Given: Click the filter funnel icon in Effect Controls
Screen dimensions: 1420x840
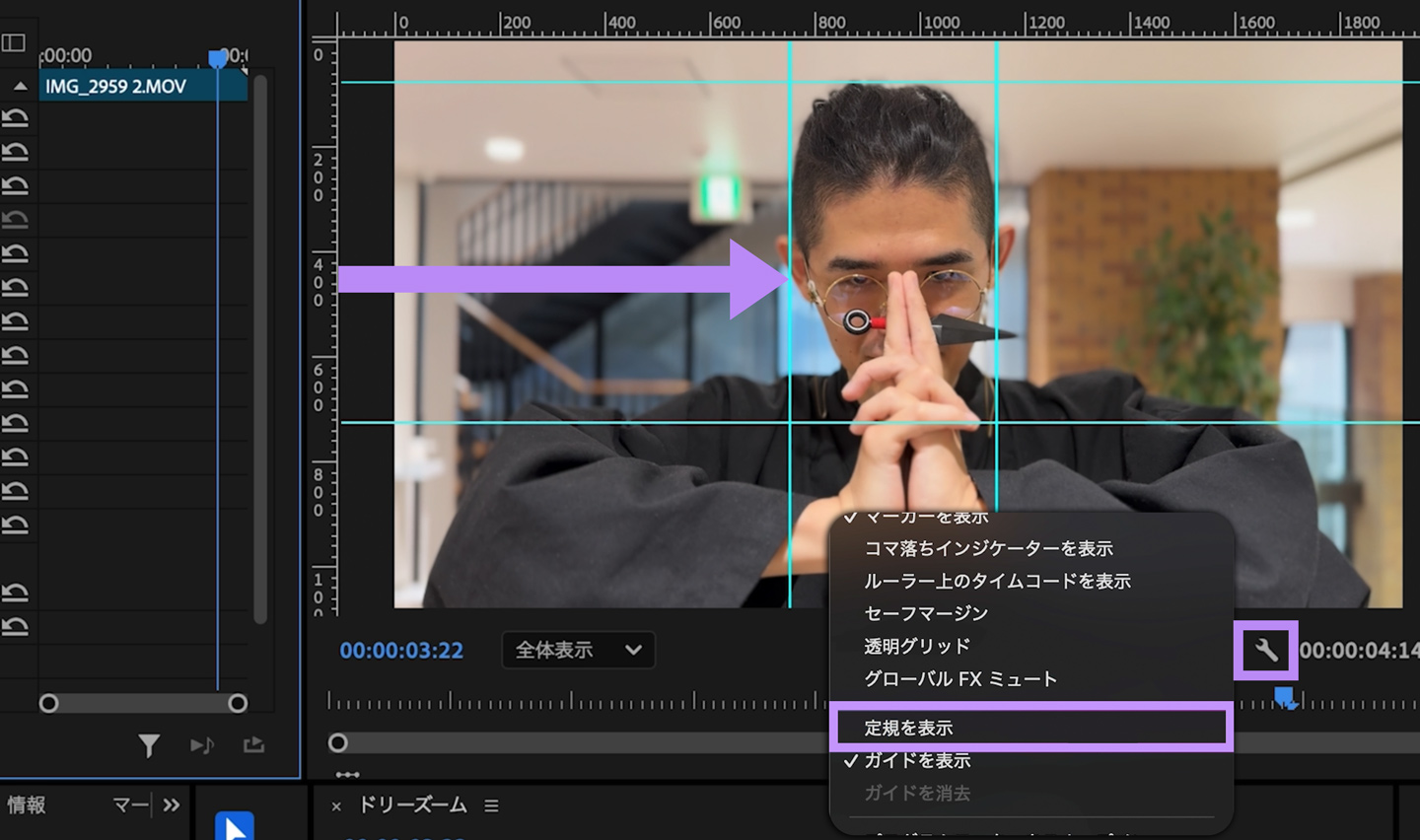Looking at the screenshot, I should pos(149,746).
